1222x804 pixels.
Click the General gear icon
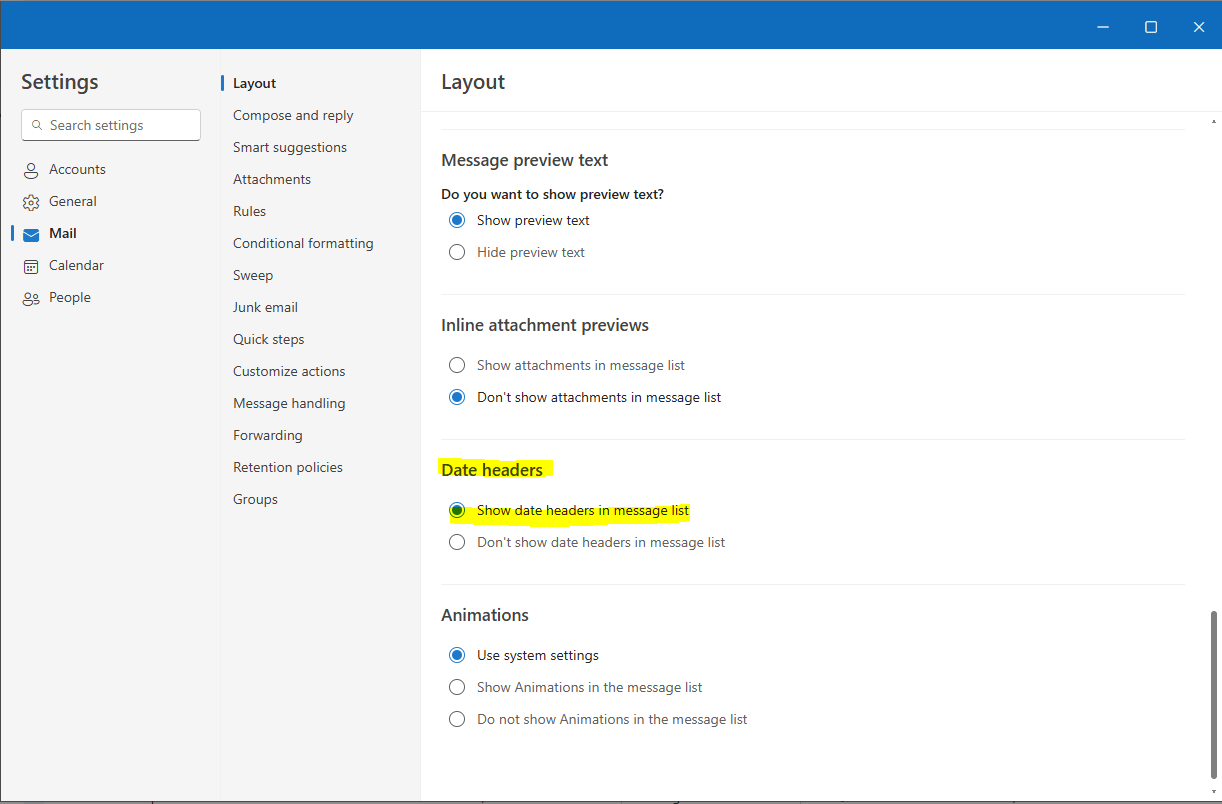pos(31,202)
